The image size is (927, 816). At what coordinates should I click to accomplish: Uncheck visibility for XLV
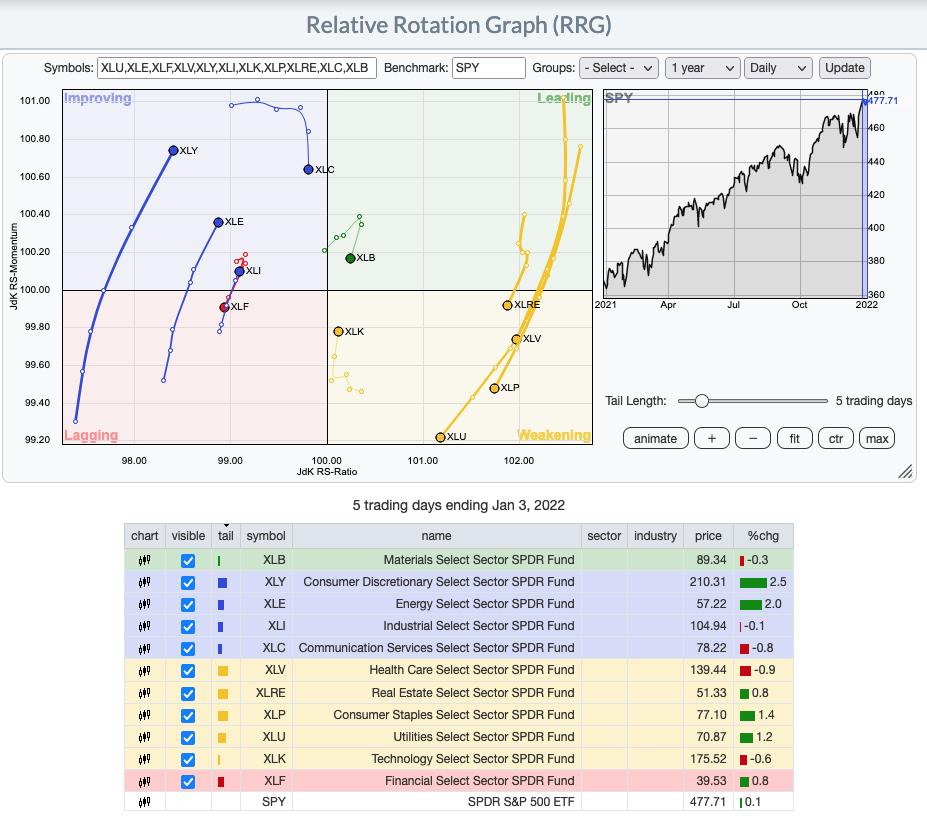188,671
